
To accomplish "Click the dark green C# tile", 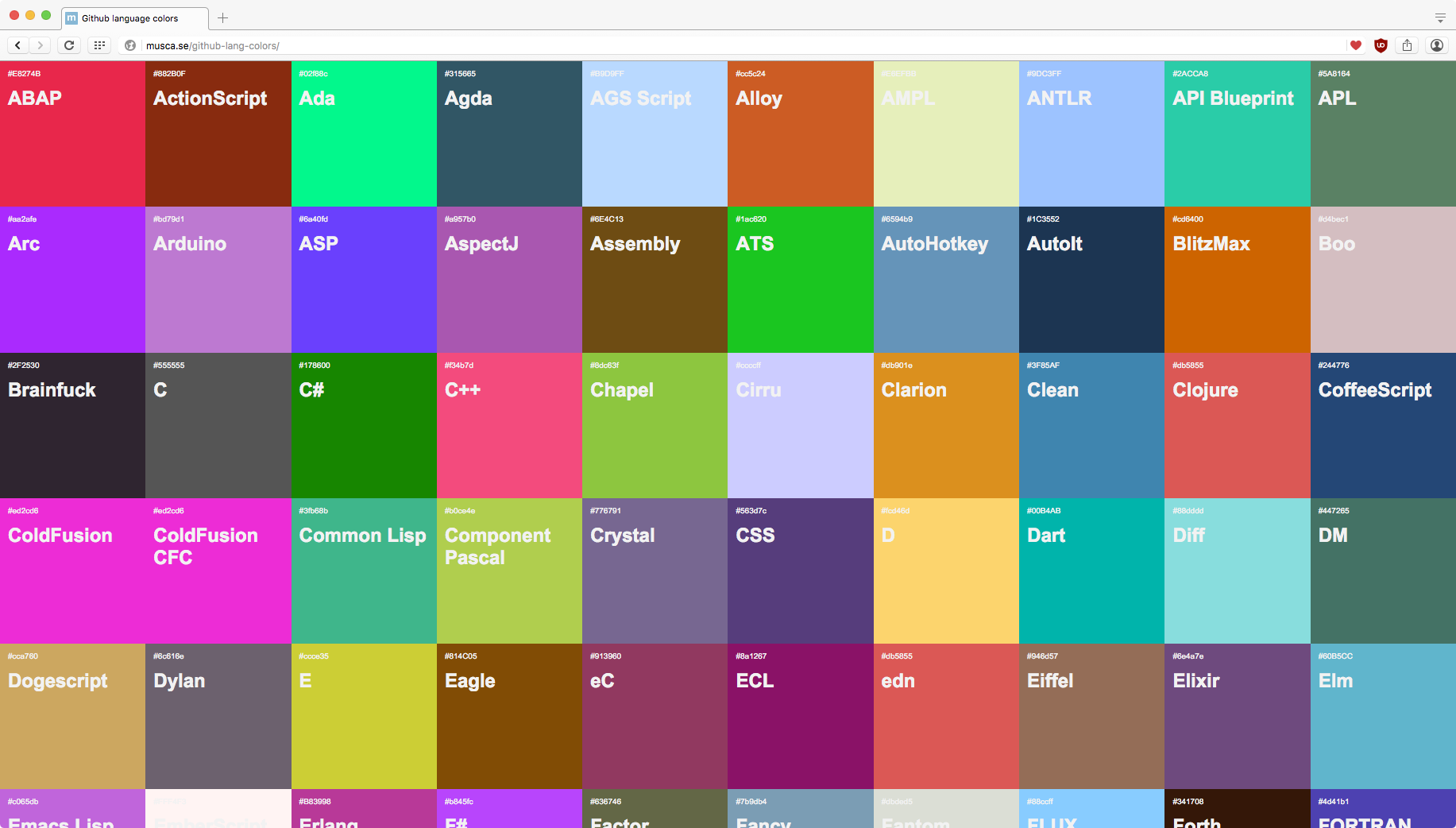I will click(x=364, y=425).
